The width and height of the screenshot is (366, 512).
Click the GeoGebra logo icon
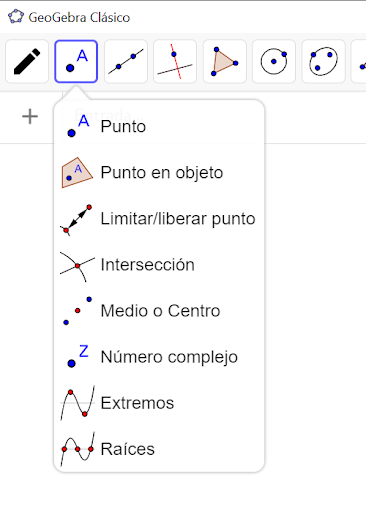16,17
